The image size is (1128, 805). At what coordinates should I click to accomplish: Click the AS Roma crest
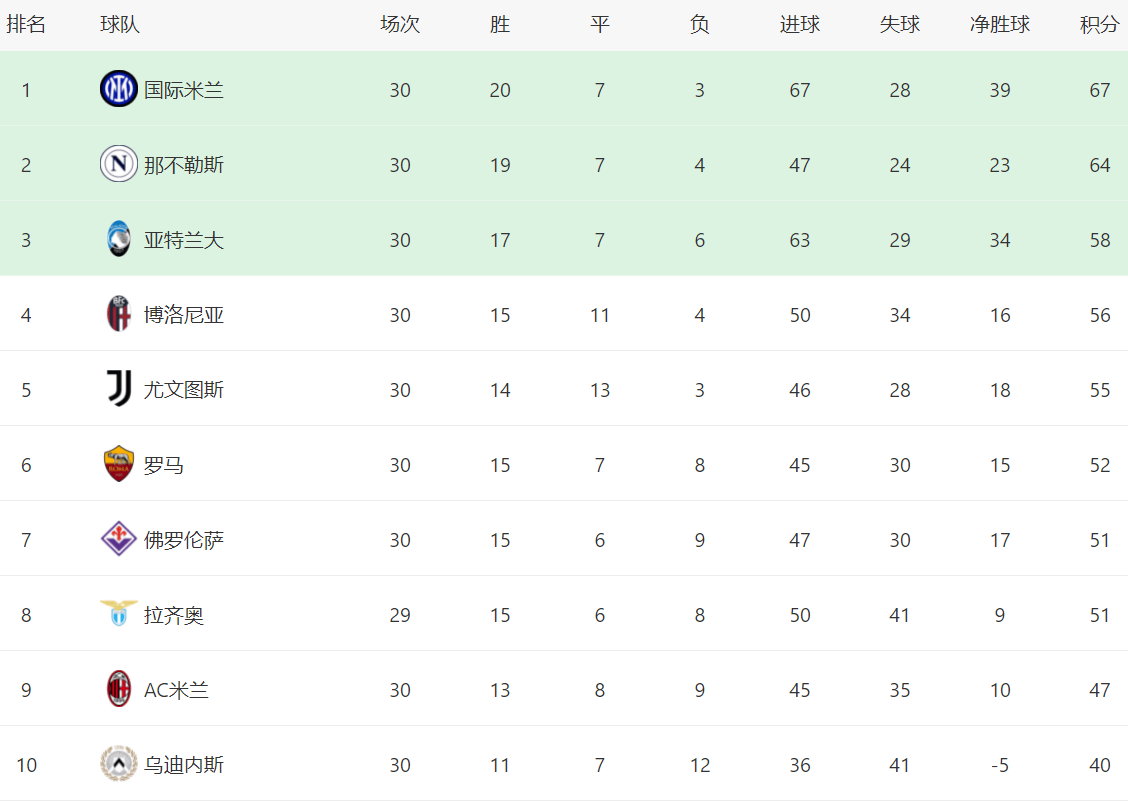pos(119,465)
